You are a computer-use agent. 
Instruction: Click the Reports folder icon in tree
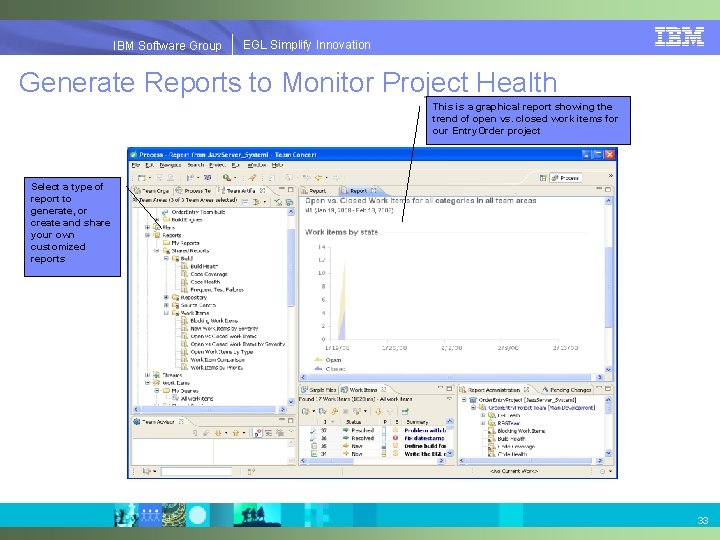[x=157, y=235]
